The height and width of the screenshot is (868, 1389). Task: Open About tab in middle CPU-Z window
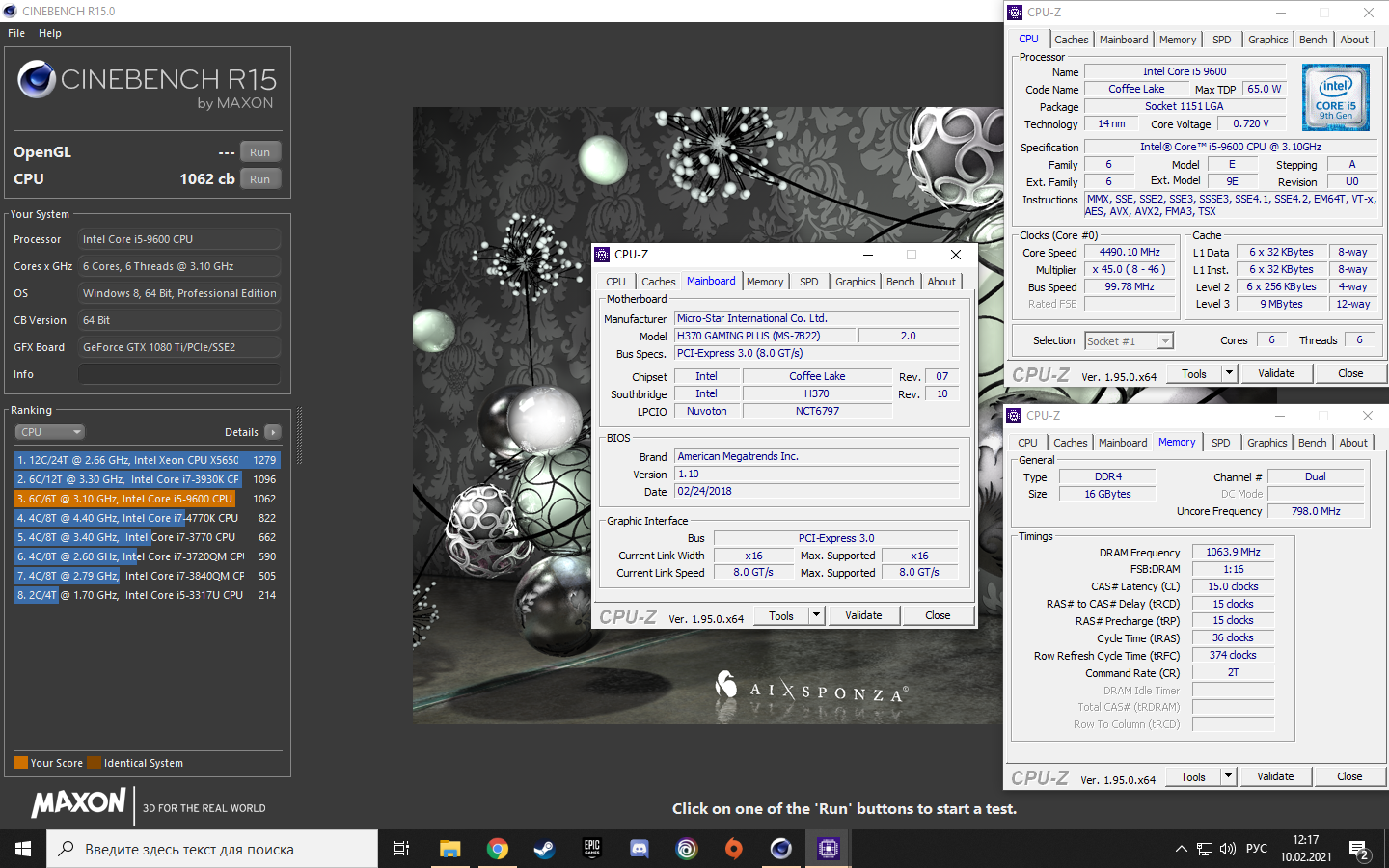click(942, 282)
